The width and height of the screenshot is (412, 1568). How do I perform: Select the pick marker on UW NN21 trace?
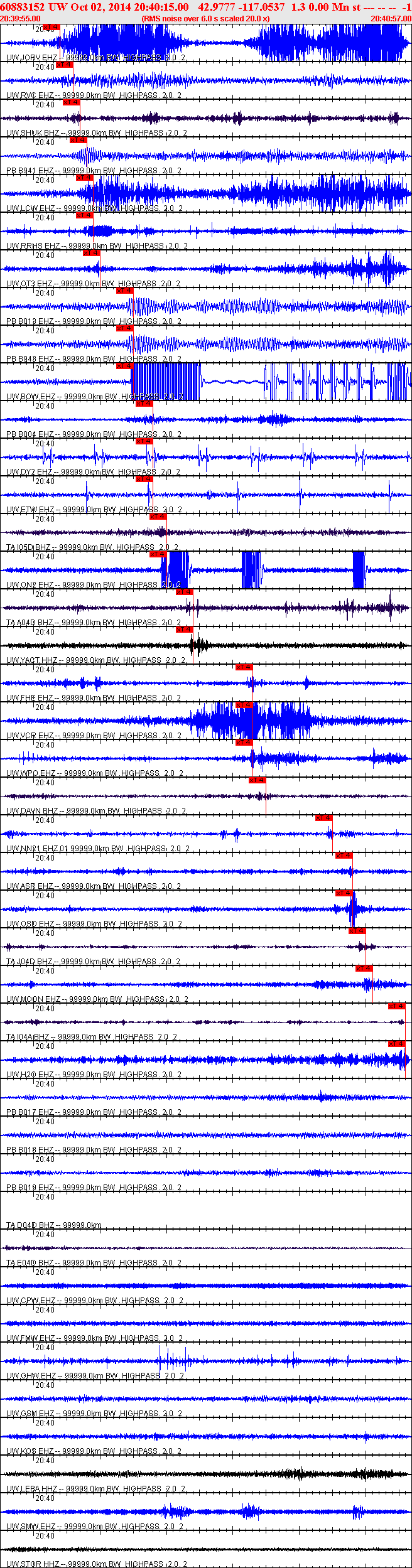click(x=323, y=818)
